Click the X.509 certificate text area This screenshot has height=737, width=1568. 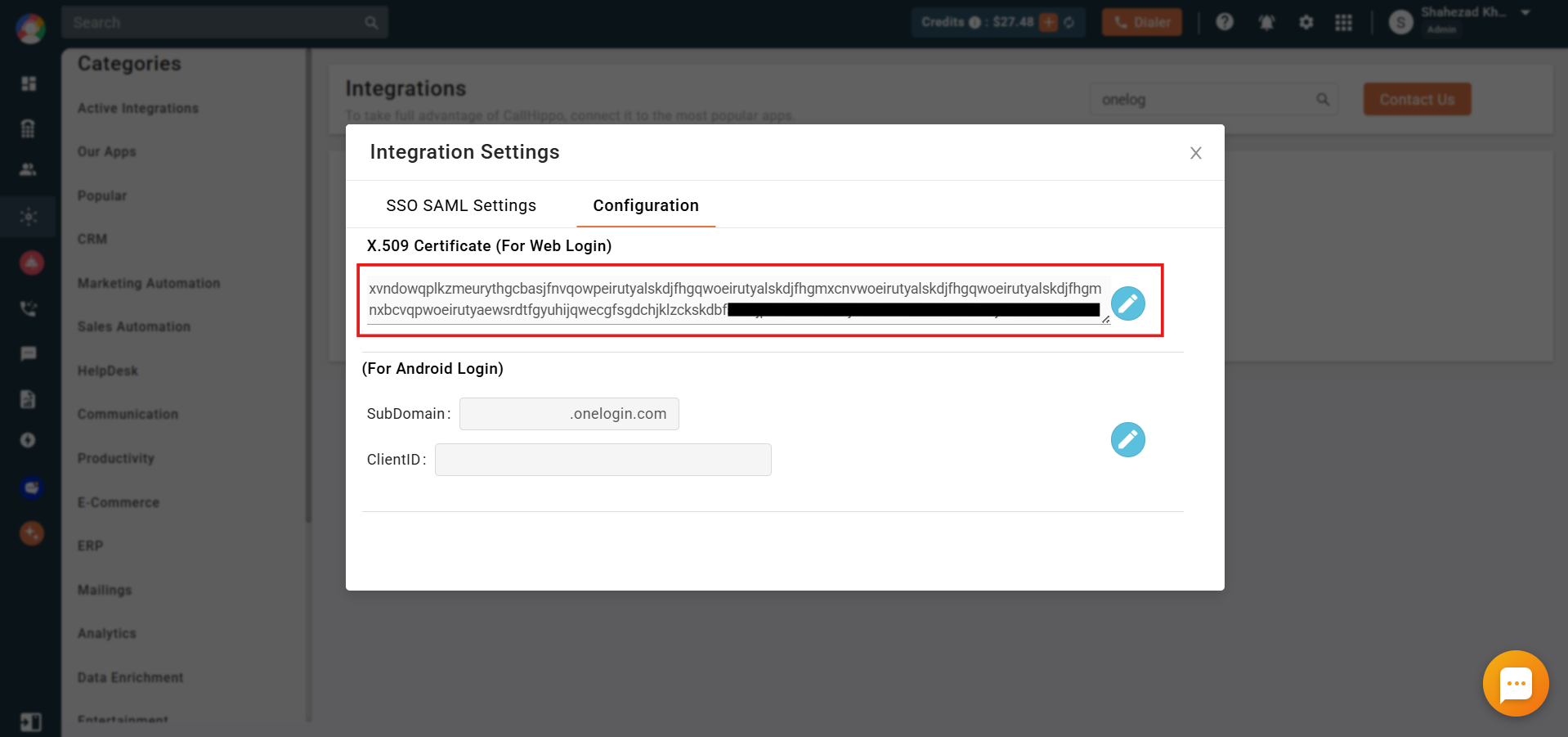coord(737,299)
